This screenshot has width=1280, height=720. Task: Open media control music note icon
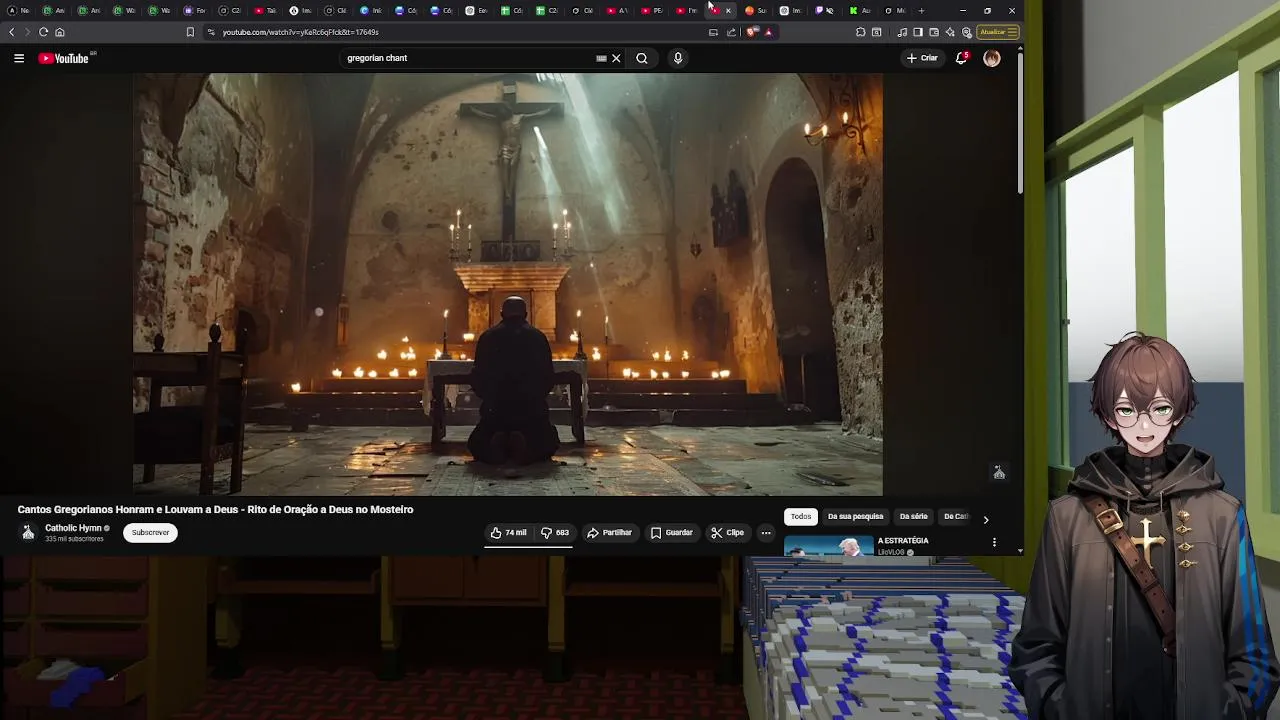click(x=902, y=32)
